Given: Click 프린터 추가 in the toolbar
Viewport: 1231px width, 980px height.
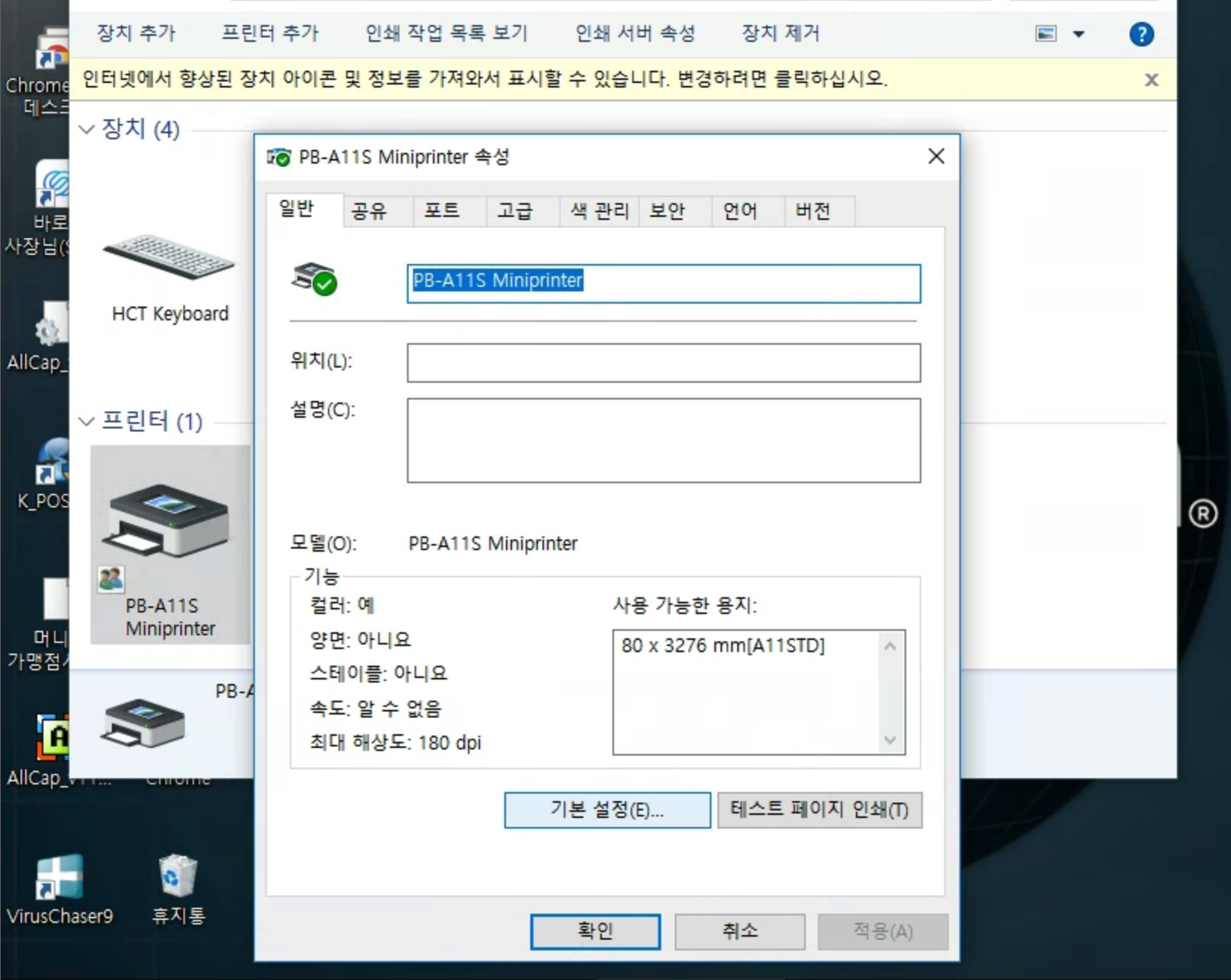Looking at the screenshot, I should click(x=270, y=33).
